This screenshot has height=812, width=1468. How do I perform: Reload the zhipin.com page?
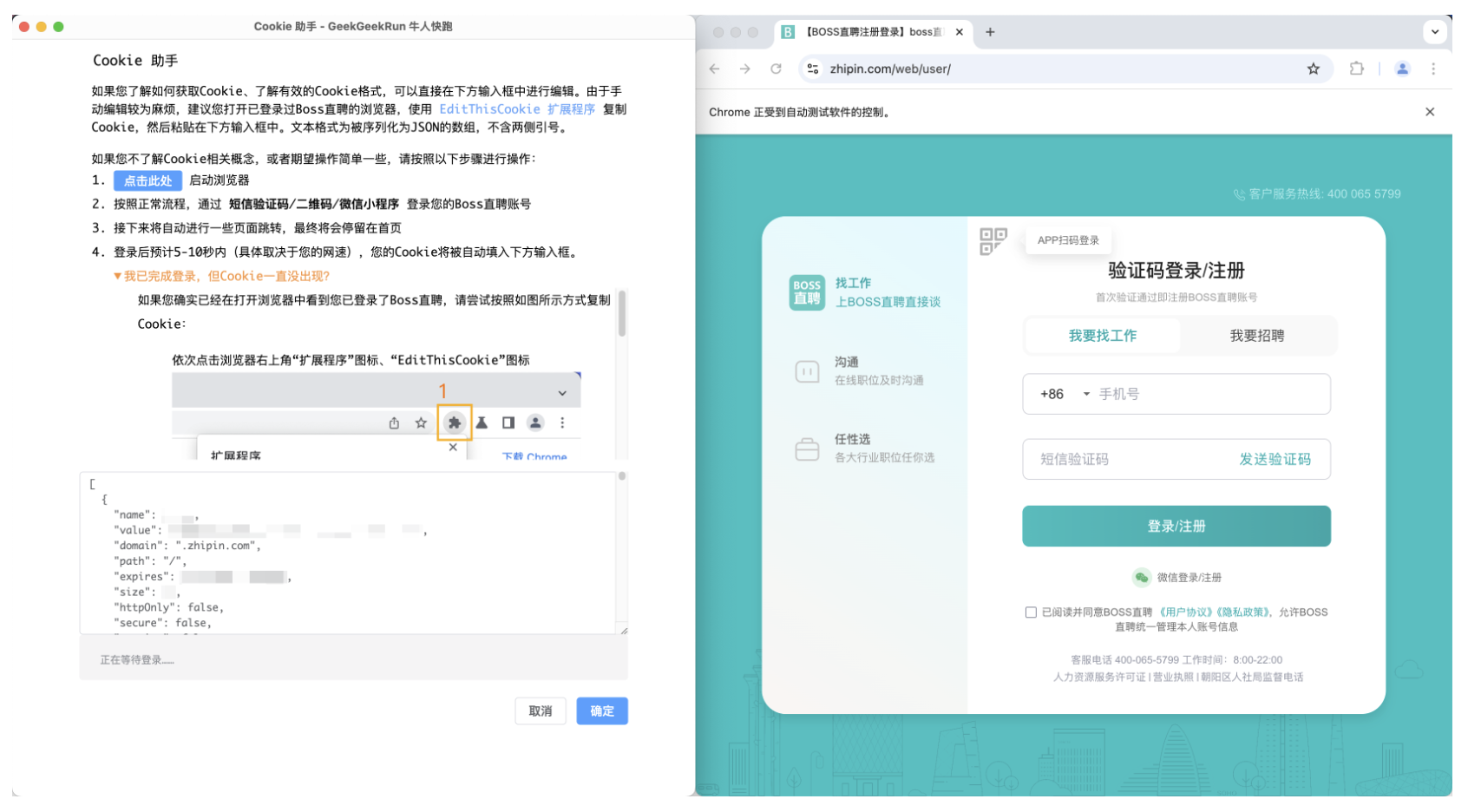coord(776,69)
